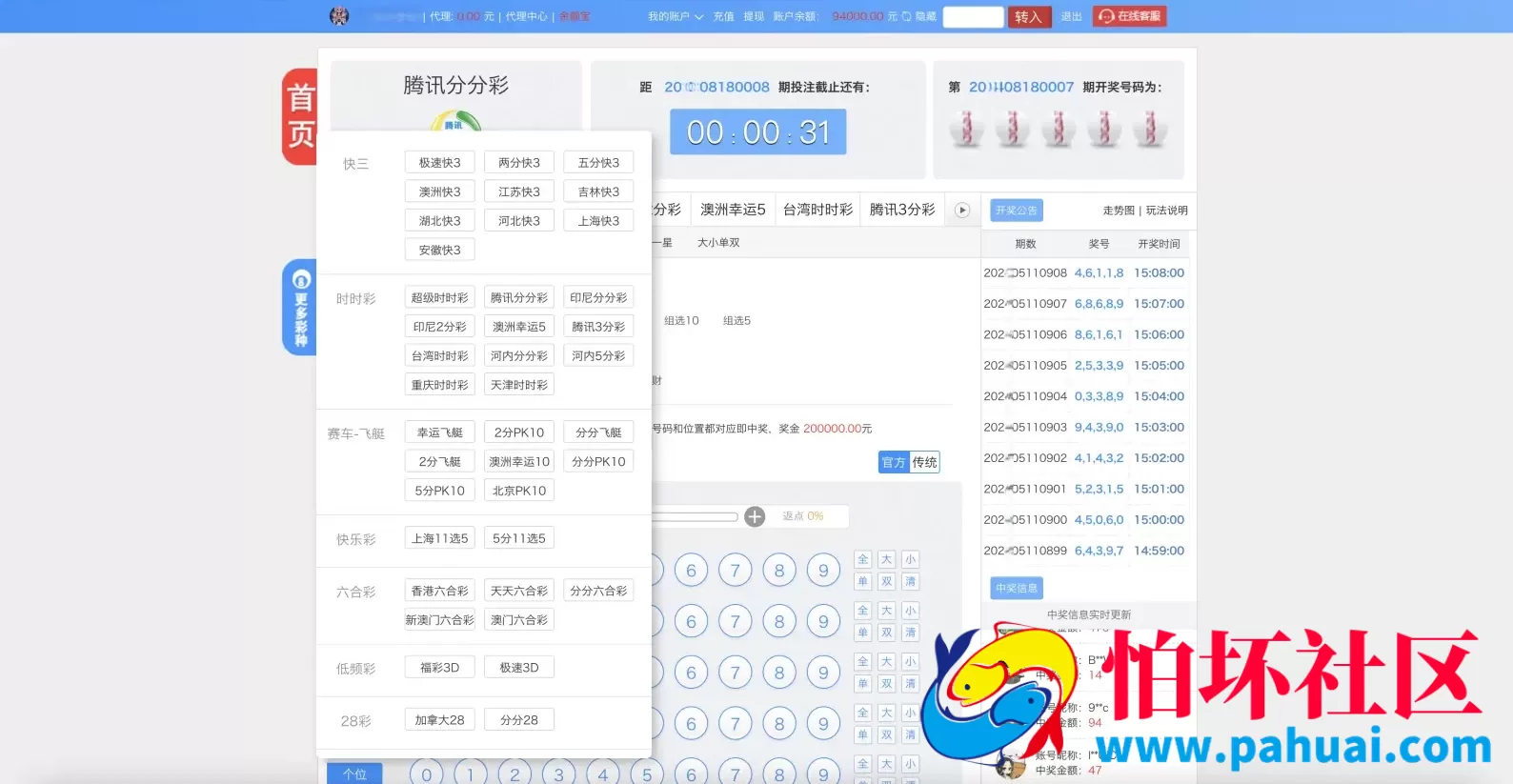The height and width of the screenshot is (784, 1513).
Task: Open 代理中心 link
Action: point(526,16)
